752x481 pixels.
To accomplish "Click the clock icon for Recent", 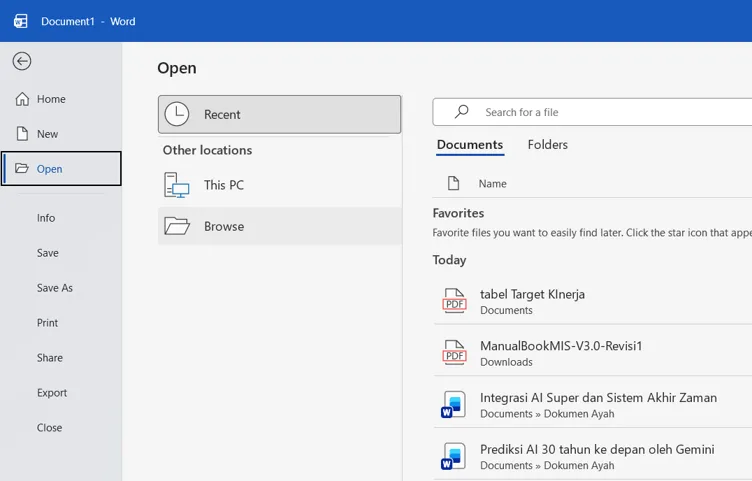I will coord(177,114).
